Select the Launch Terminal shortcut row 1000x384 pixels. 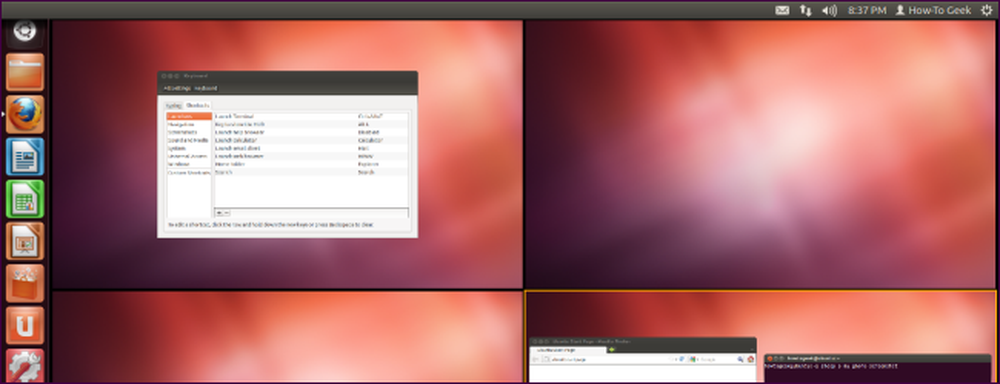point(311,117)
